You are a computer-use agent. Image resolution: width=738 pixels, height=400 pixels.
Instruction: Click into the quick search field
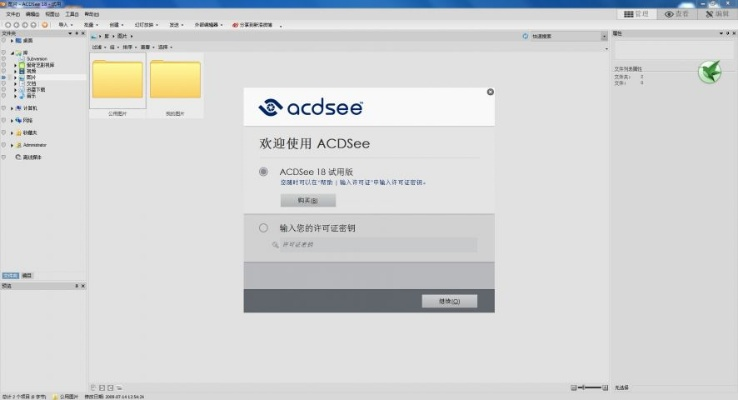[566, 36]
